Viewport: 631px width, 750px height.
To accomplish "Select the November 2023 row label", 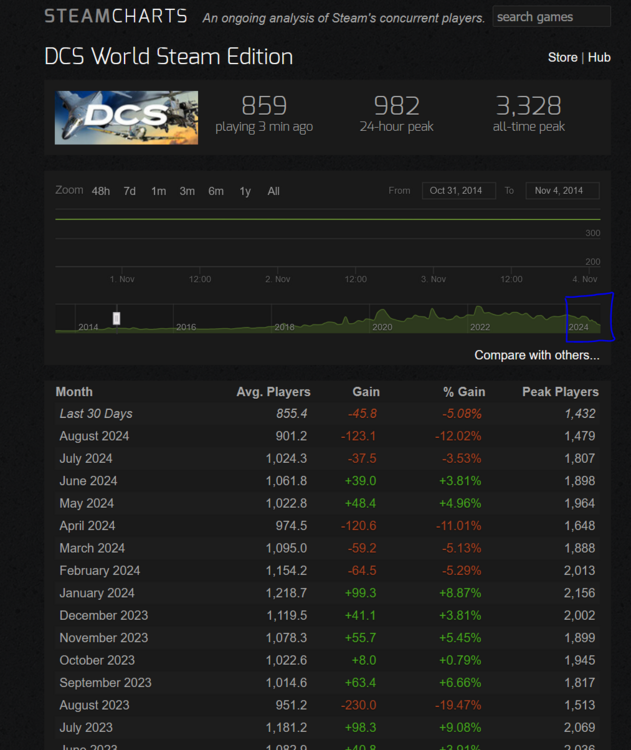I will 104,638.
